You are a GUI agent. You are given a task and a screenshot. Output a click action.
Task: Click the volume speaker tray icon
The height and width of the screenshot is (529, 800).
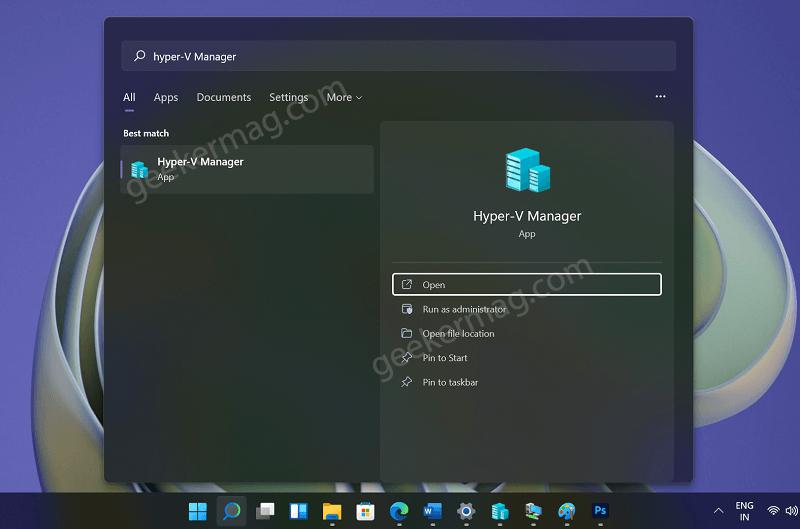(x=791, y=511)
